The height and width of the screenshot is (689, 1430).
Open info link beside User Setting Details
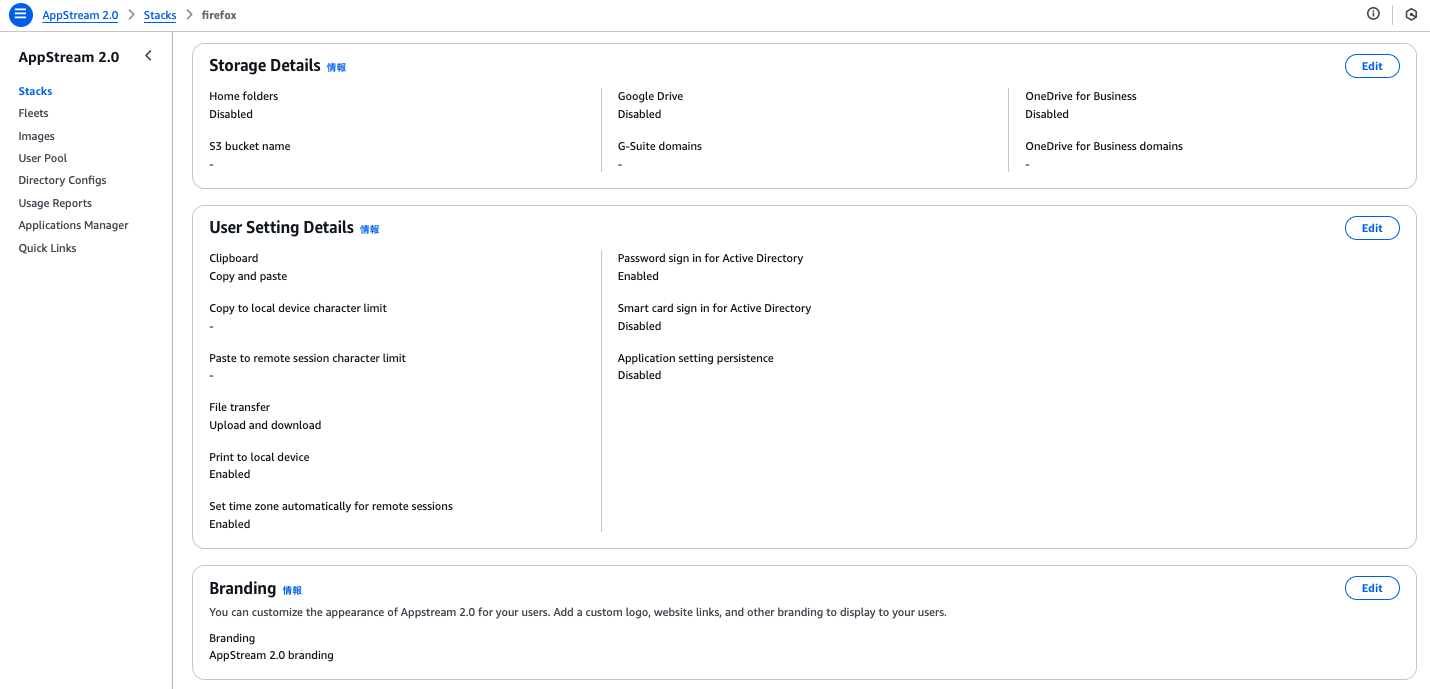(x=369, y=230)
